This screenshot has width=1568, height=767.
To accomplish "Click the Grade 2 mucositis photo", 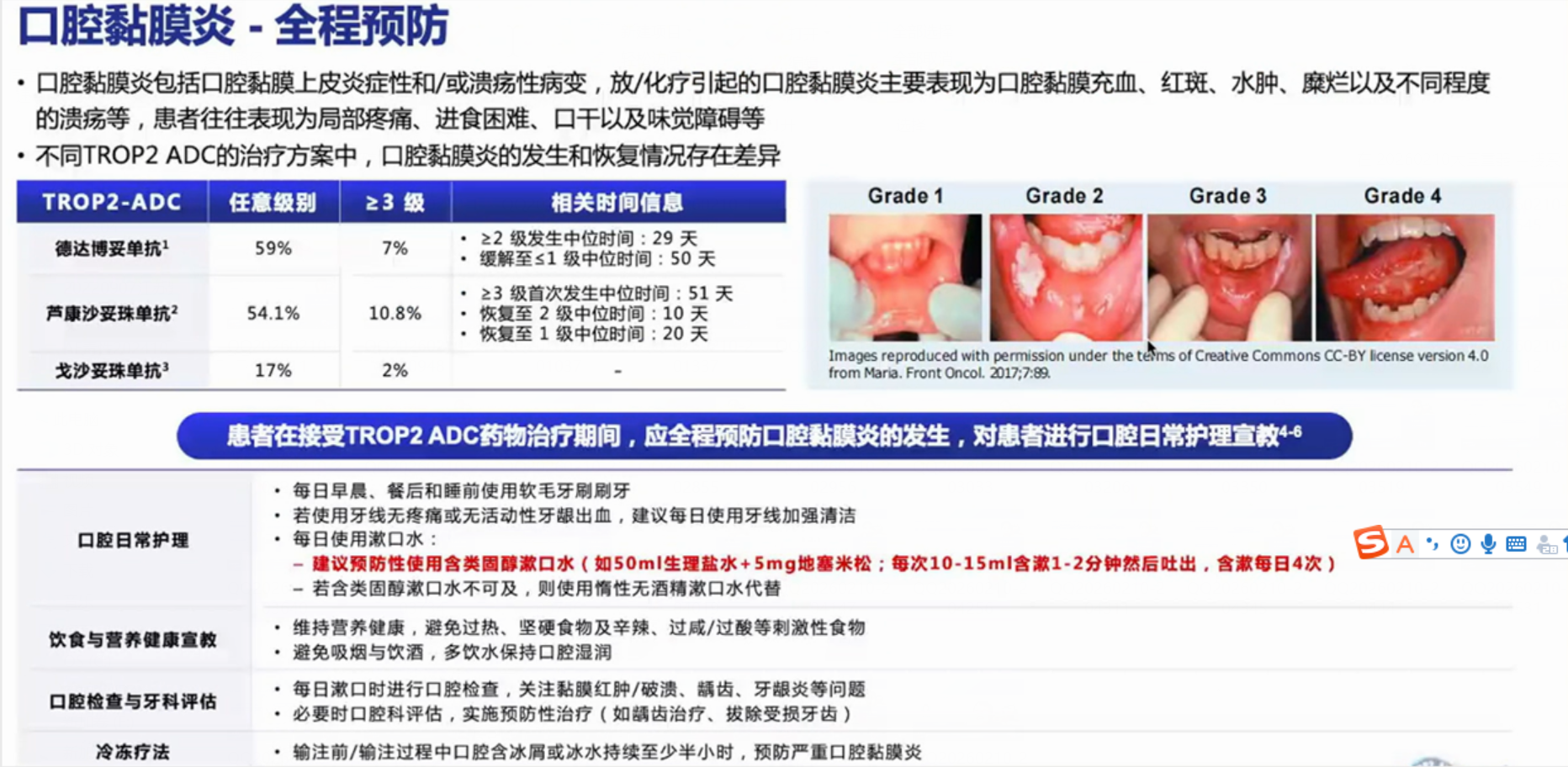I will [1065, 277].
